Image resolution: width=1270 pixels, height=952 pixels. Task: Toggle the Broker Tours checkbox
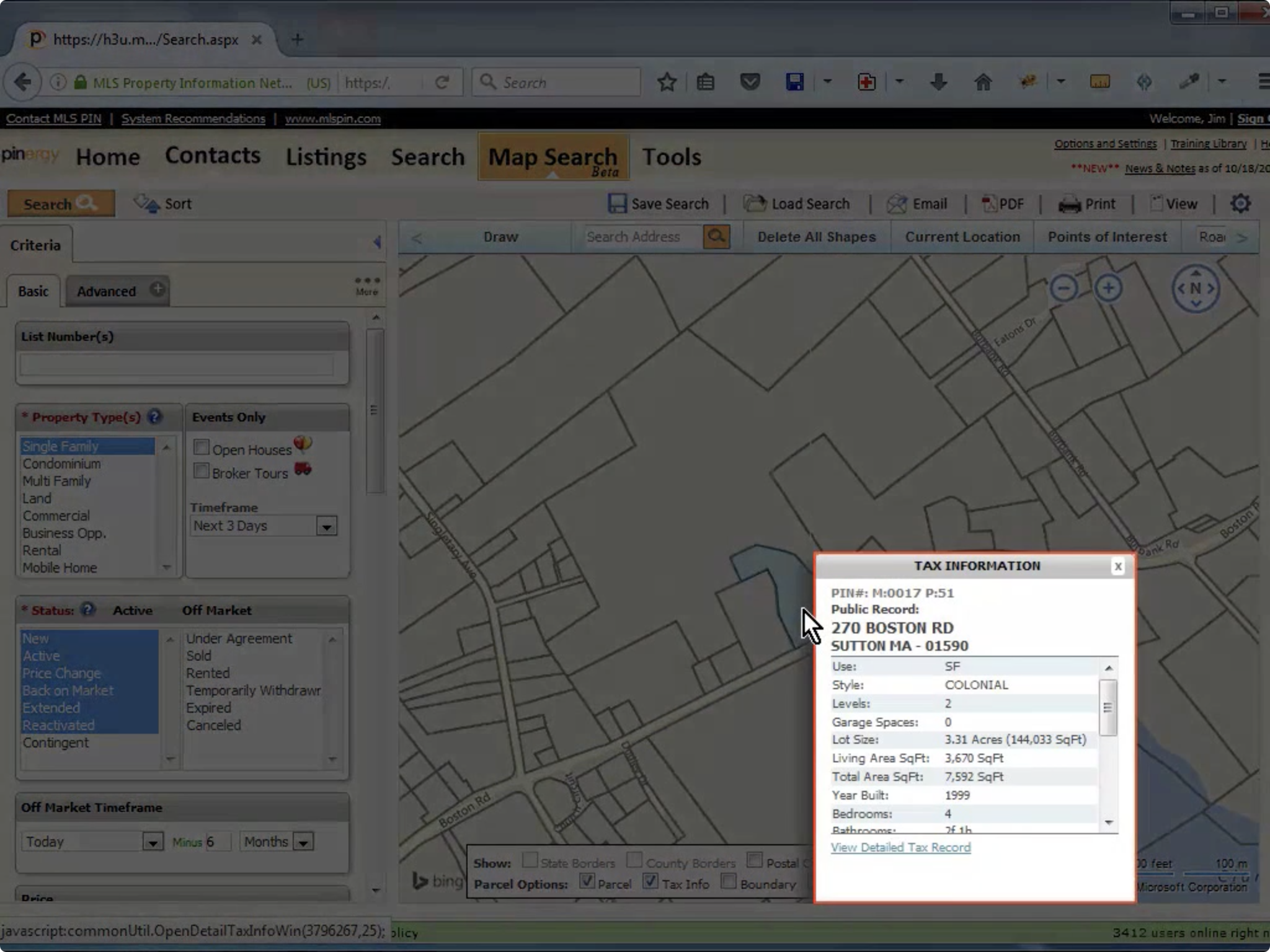(x=200, y=471)
